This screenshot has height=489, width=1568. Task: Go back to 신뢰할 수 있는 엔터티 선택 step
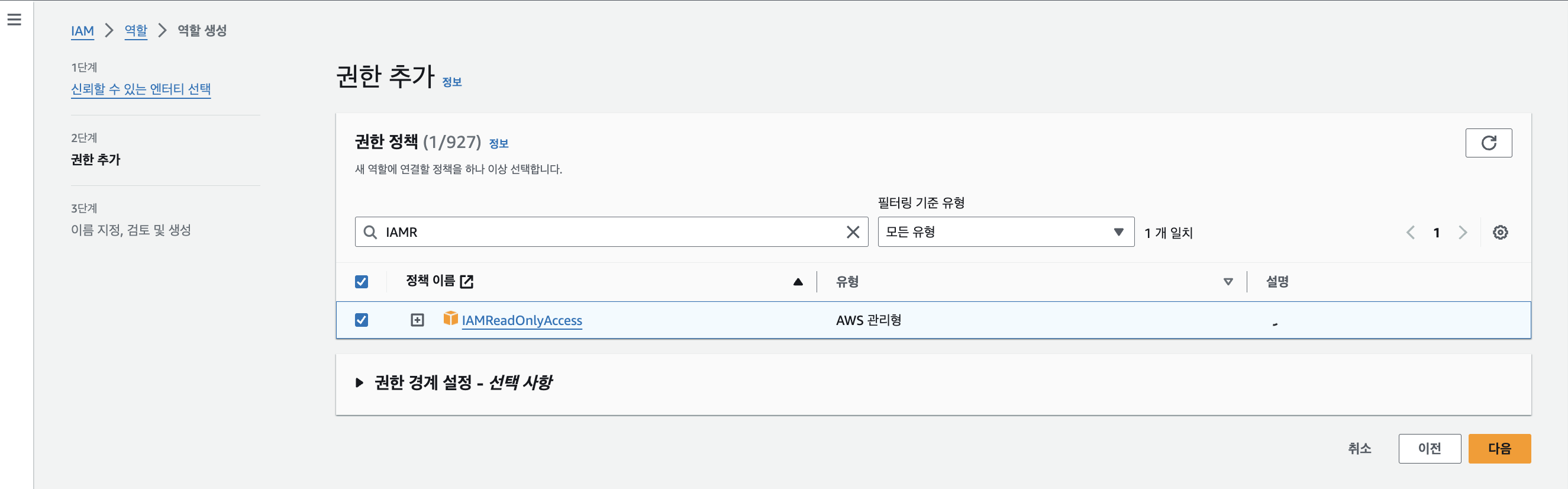point(141,89)
